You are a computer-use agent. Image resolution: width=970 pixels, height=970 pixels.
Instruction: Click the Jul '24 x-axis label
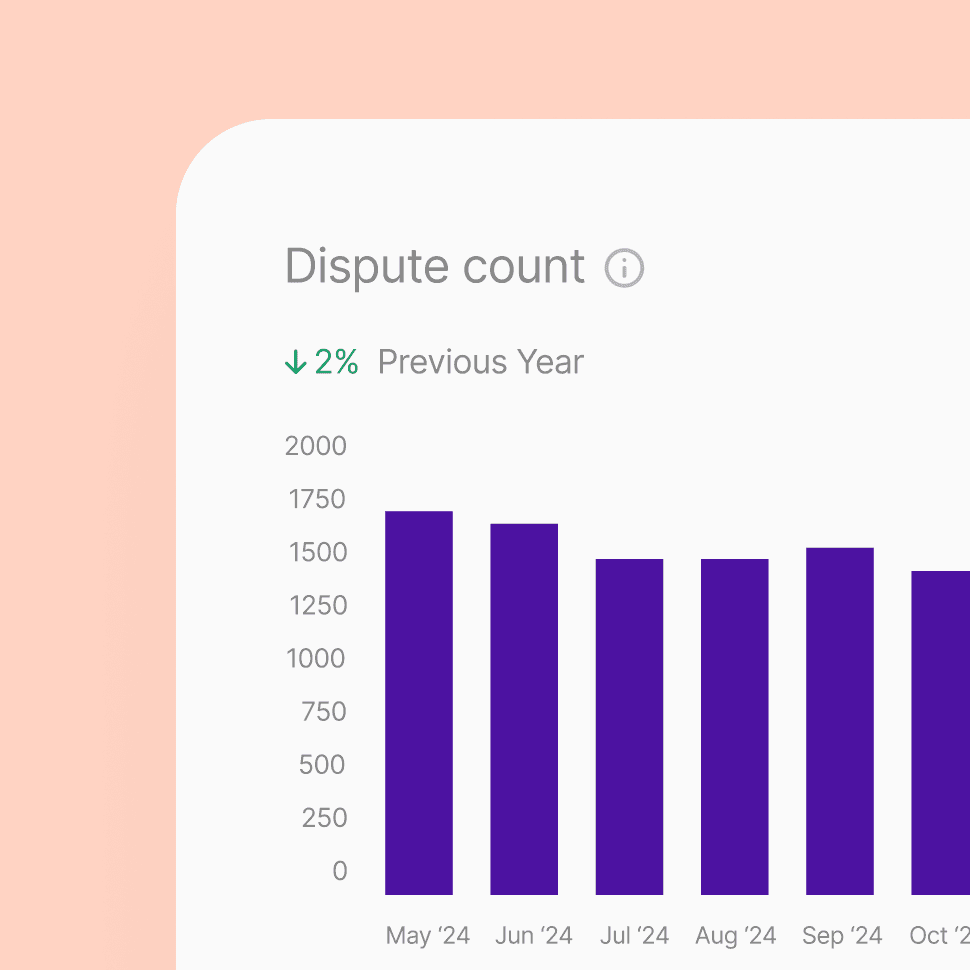point(634,936)
